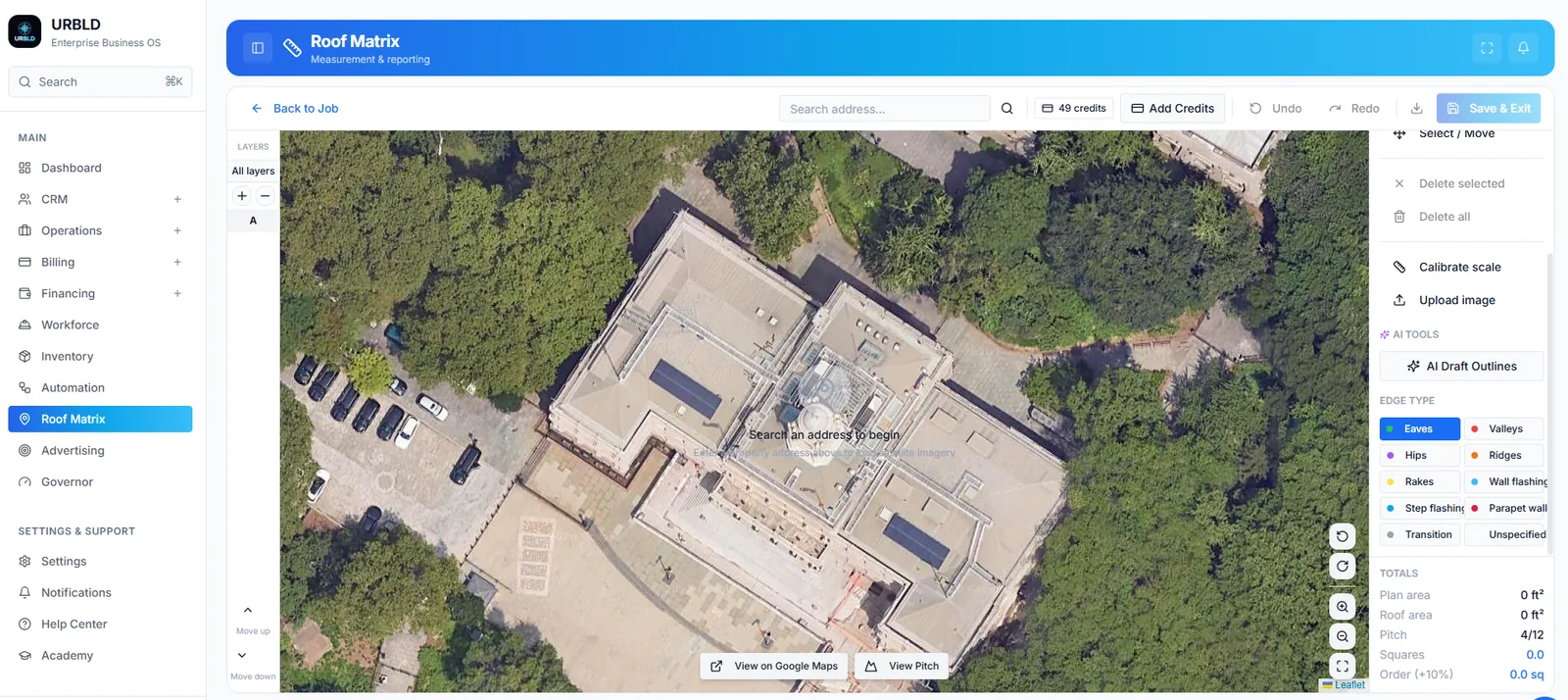Select the Step flashing edge type
The width and height of the screenshot is (1568, 700).
click(1422, 508)
